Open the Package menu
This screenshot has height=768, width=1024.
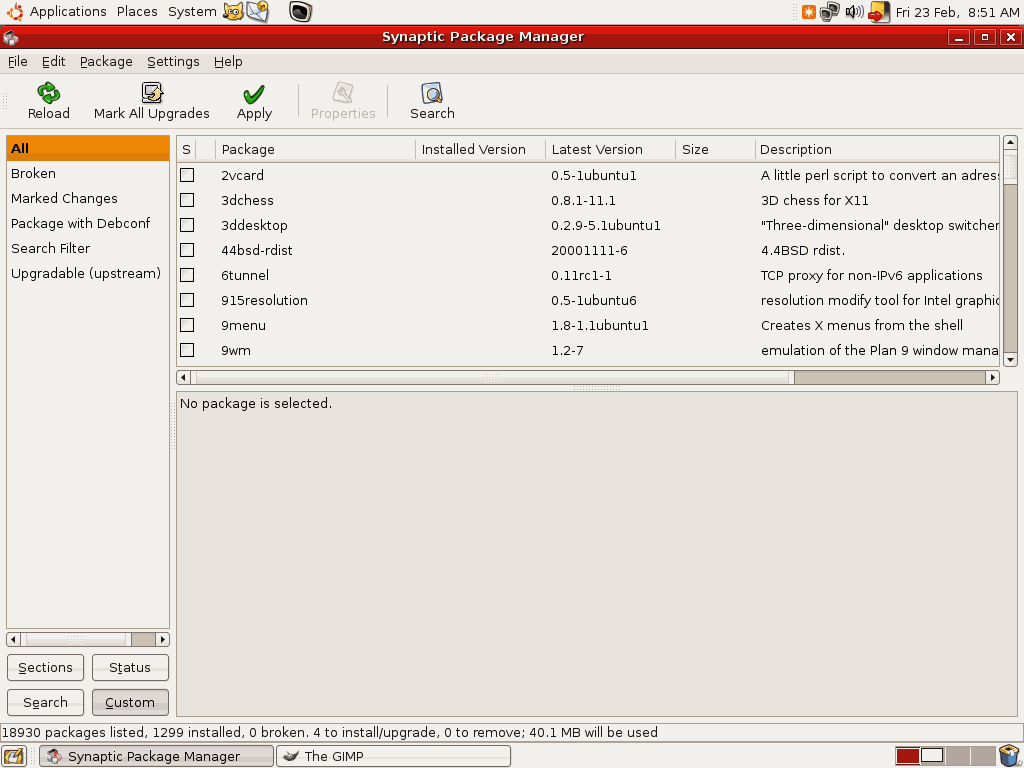pyautogui.click(x=106, y=61)
